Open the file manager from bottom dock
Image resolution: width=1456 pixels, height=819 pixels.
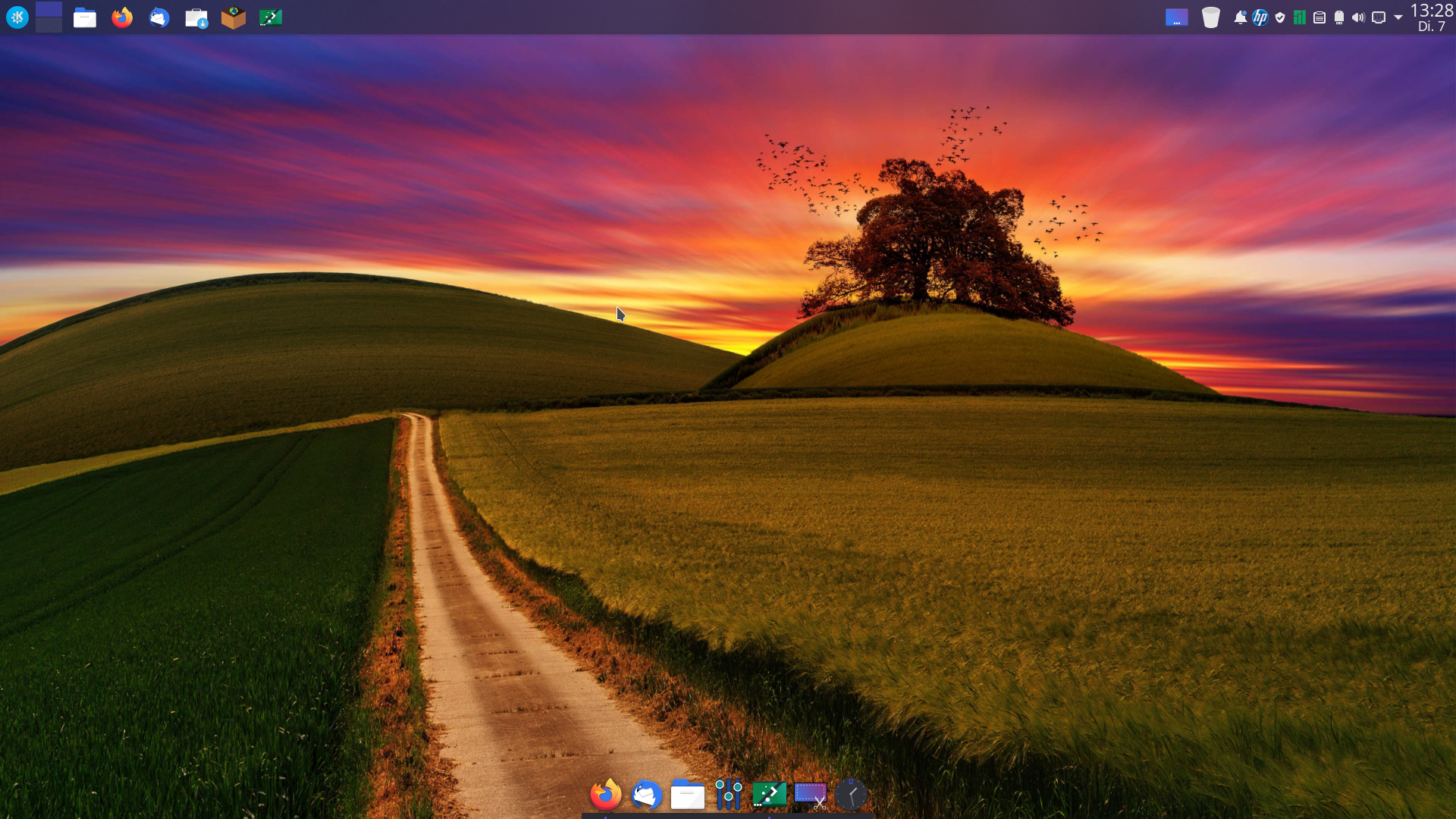tap(688, 795)
